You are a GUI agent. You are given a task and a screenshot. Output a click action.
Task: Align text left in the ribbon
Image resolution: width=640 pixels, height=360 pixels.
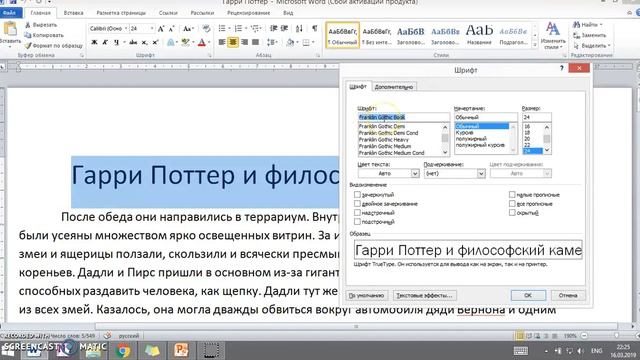click(222, 42)
